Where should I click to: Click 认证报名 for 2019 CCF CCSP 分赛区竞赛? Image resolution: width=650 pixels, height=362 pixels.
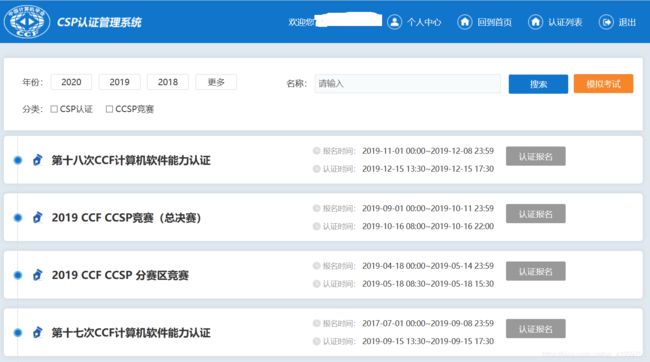click(536, 271)
